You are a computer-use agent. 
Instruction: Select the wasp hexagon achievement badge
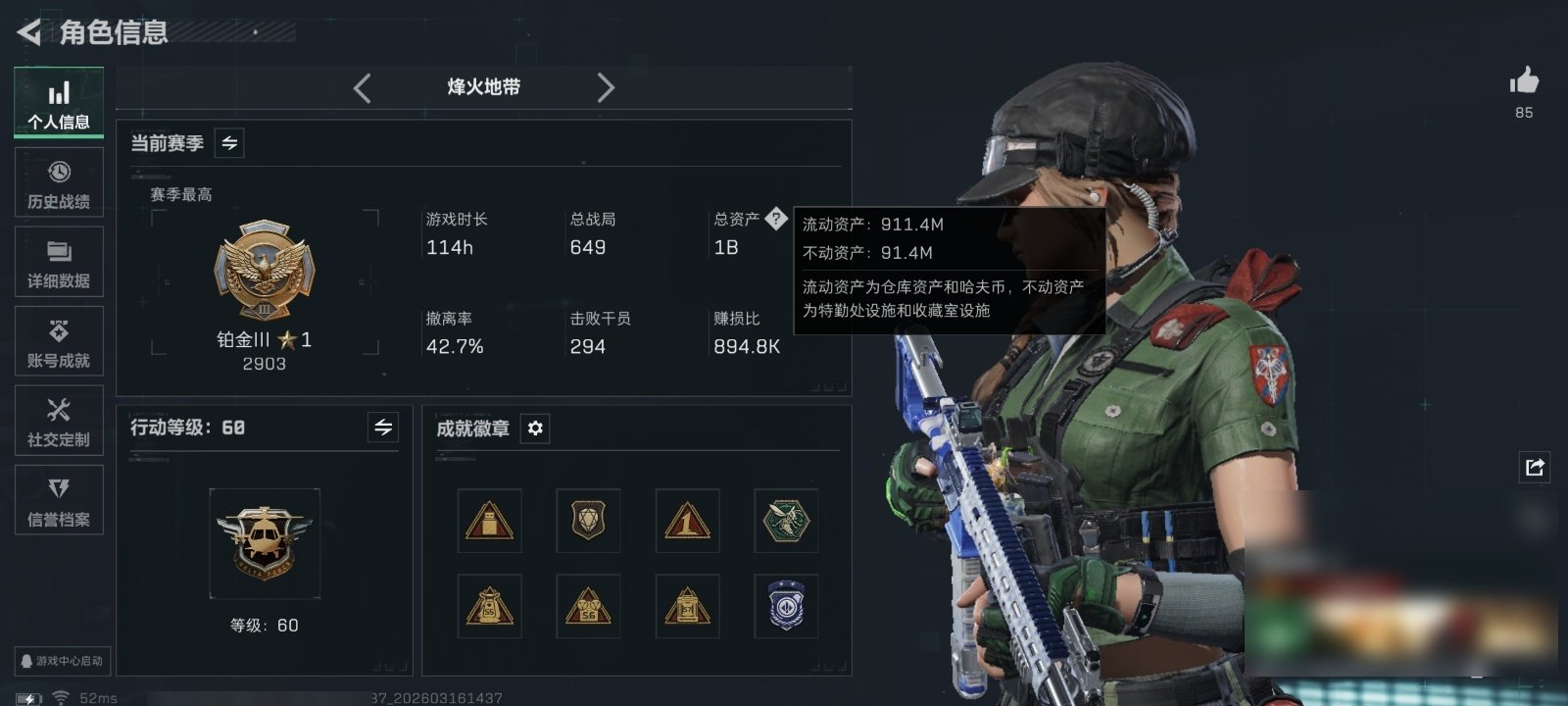click(786, 521)
